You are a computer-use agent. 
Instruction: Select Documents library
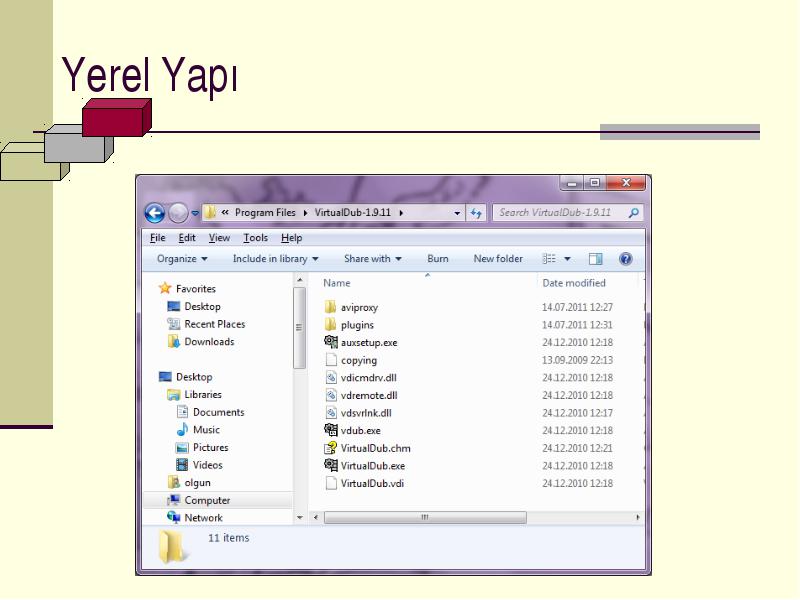[210, 412]
